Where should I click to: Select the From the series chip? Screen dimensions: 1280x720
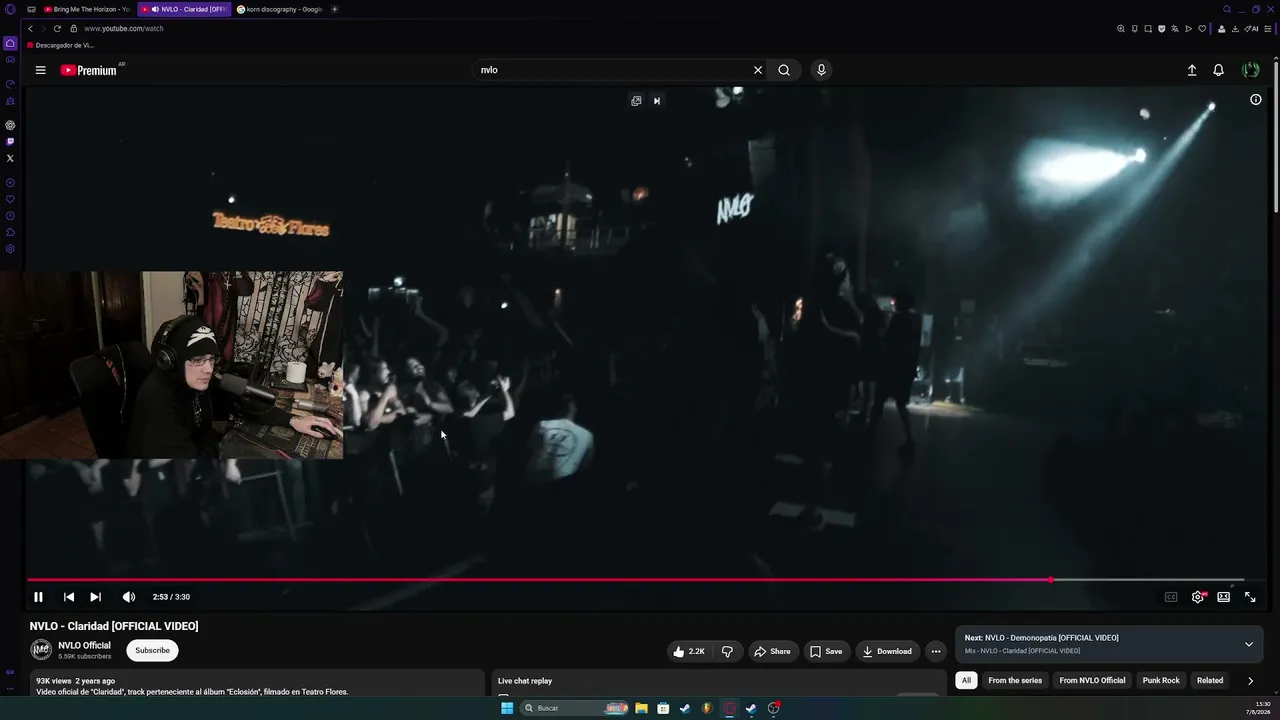coord(1015,681)
